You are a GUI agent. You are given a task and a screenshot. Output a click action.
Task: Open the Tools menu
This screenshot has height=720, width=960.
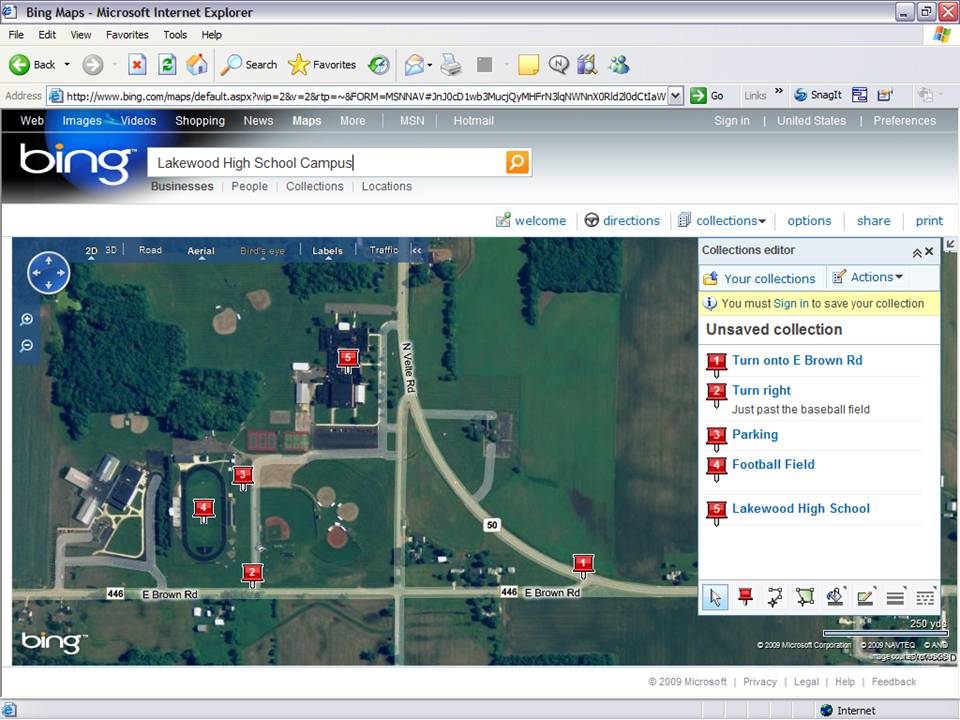click(x=174, y=35)
